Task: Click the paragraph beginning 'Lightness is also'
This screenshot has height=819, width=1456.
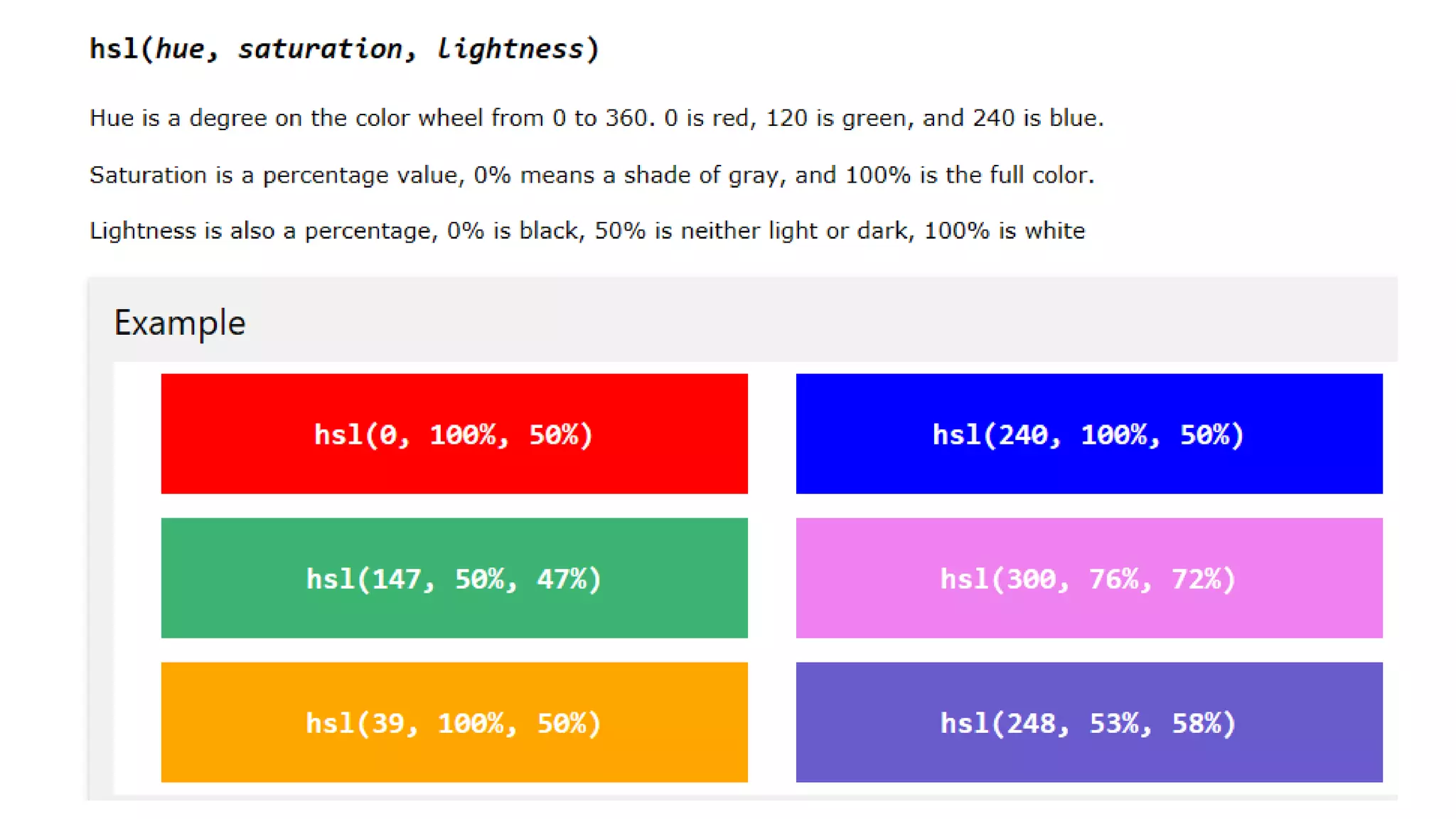Action: pos(587,230)
